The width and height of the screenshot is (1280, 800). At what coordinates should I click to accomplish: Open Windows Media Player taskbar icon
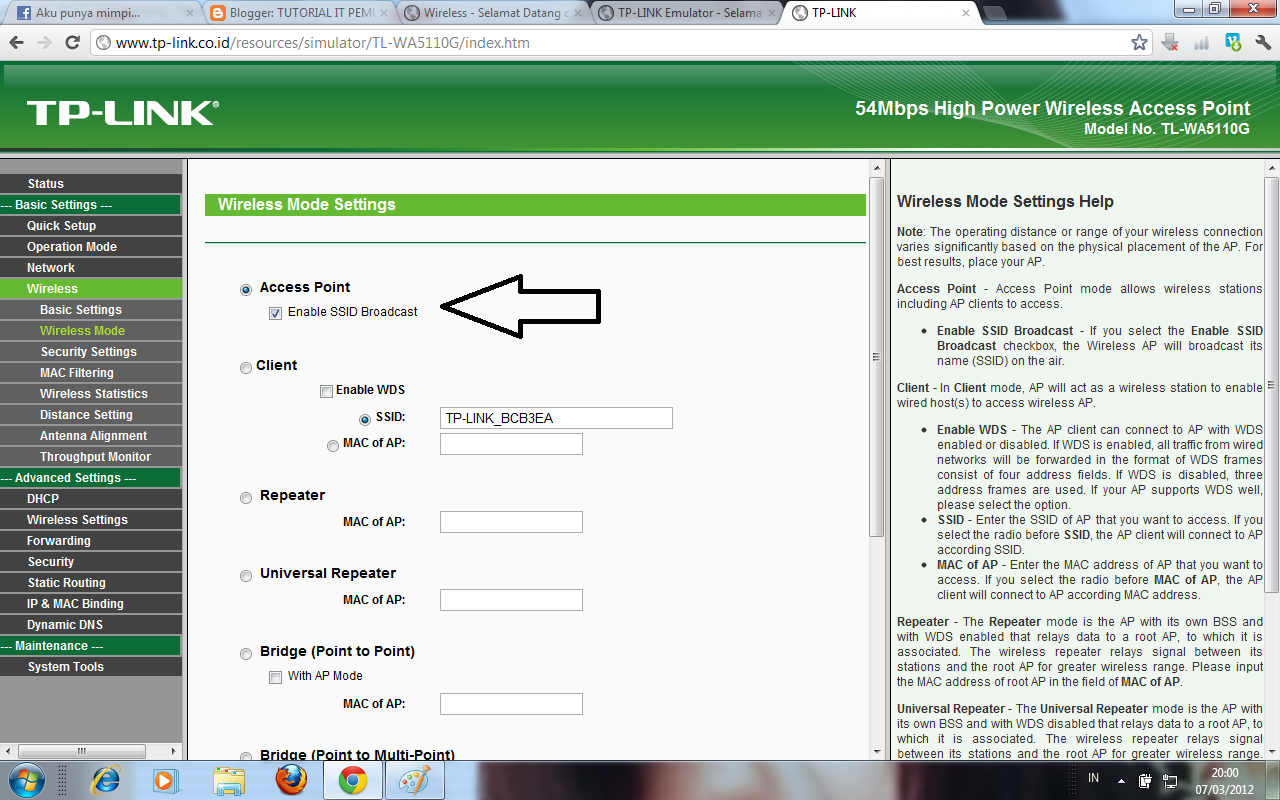coord(165,780)
